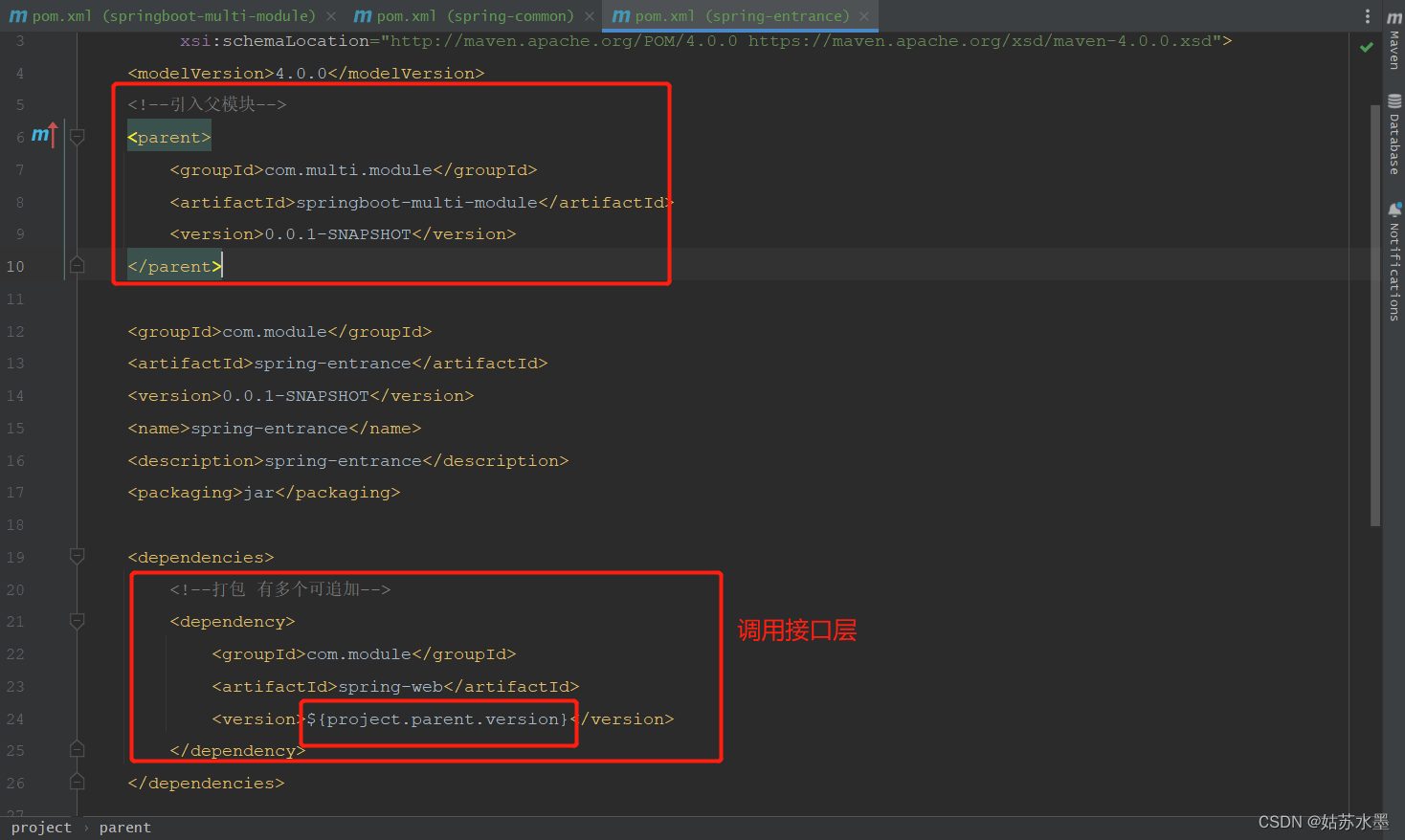This screenshot has width=1405, height=840.
Task: Click the parent POM gutter icon on line 6
Action: [44, 136]
